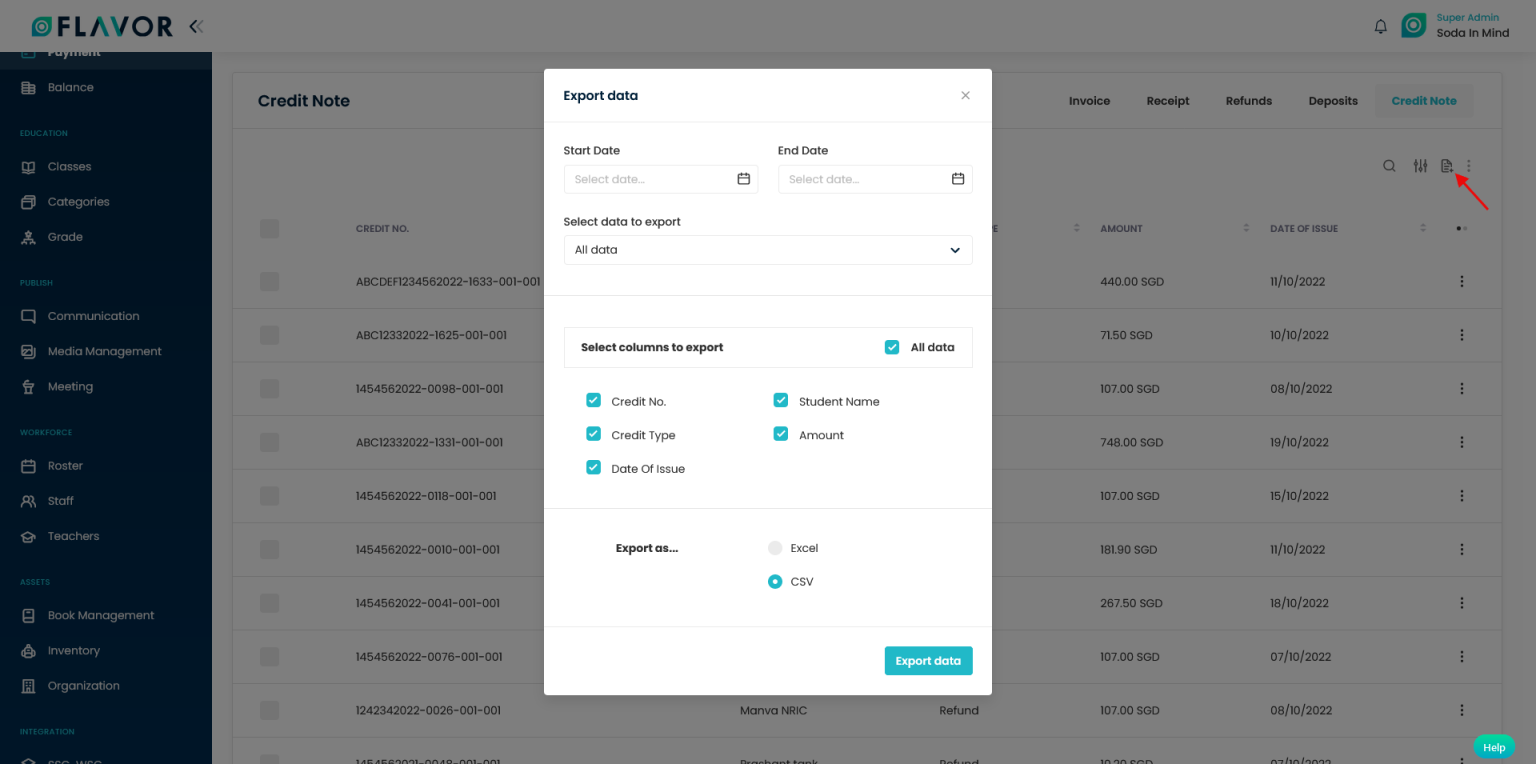The image size is (1536, 764).
Task: Click the export document icon
Action: click(x=1446, y=166)
